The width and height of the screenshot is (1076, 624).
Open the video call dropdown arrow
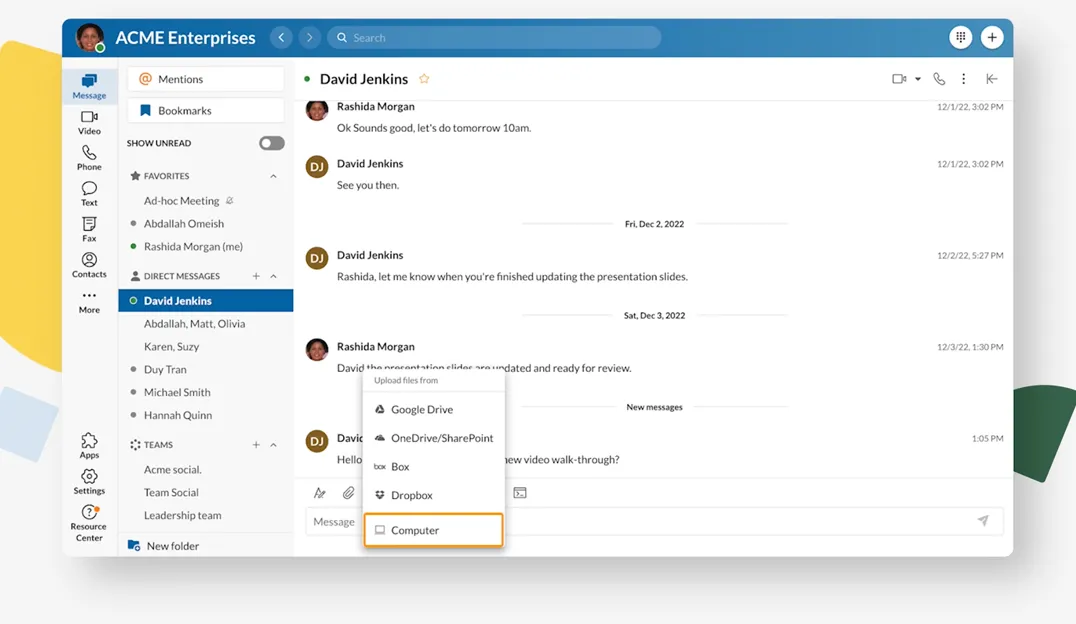[x=918, y=79]
